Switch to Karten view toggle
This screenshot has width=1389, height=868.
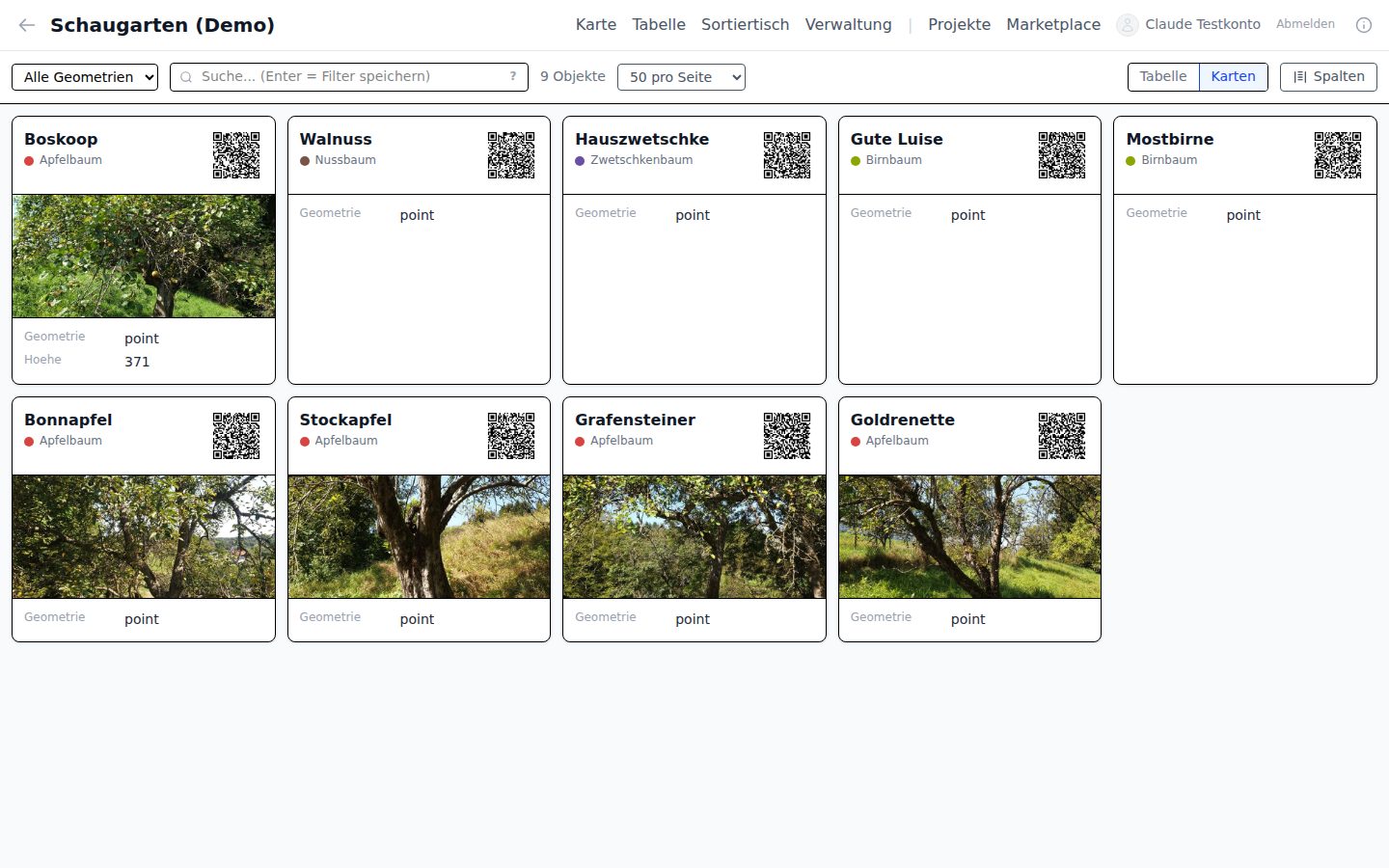point(1234,77)
